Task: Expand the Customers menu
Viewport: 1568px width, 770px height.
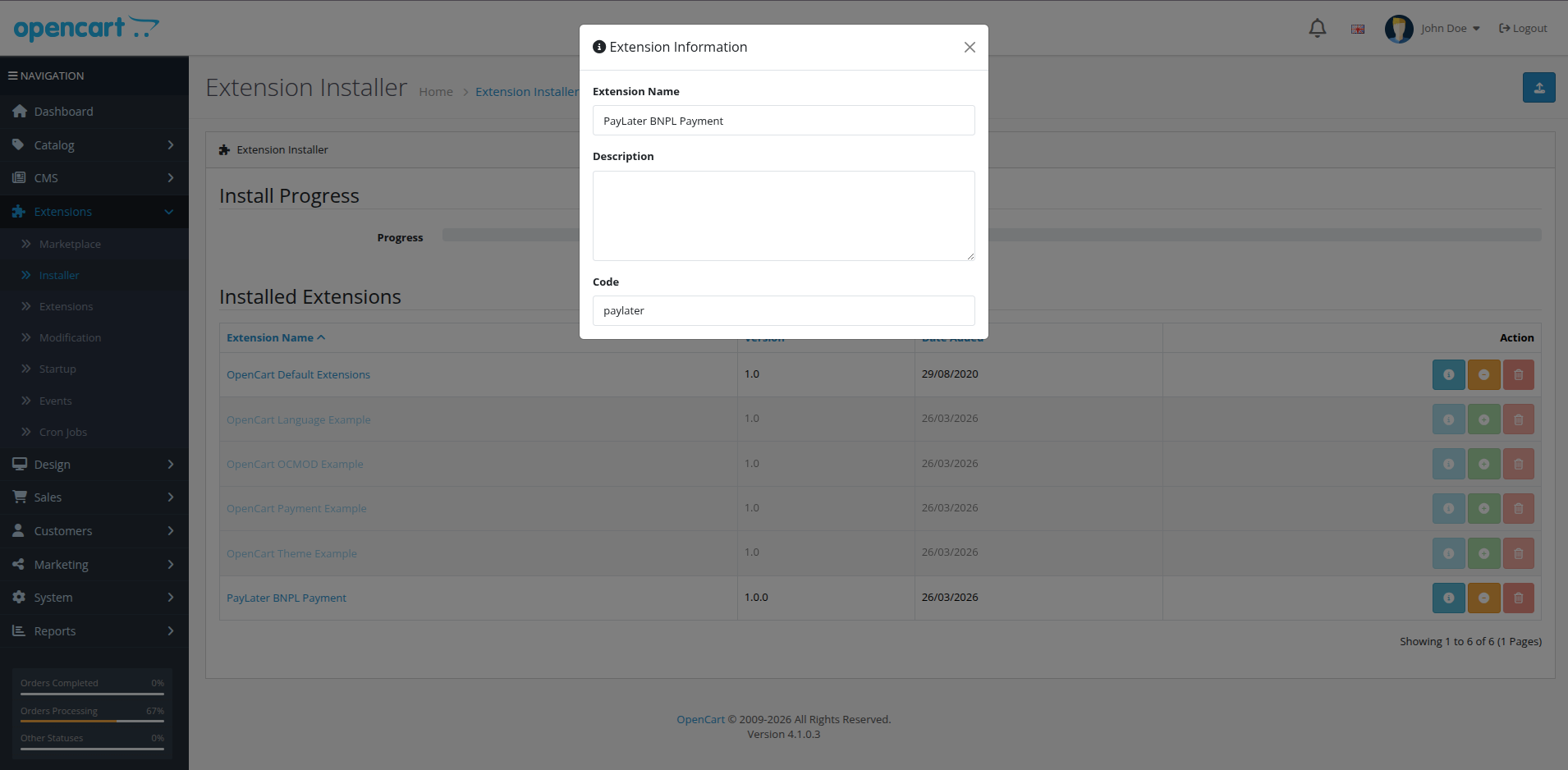Action: click(x=94, y=531)
